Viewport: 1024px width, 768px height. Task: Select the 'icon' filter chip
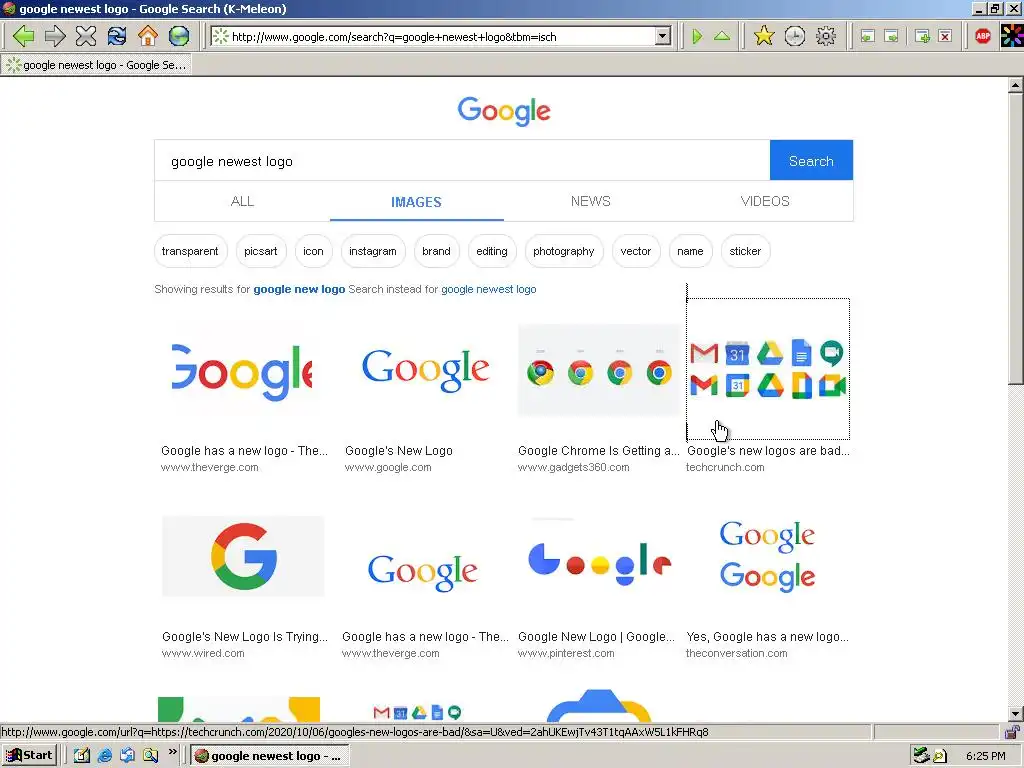point(313,251)
